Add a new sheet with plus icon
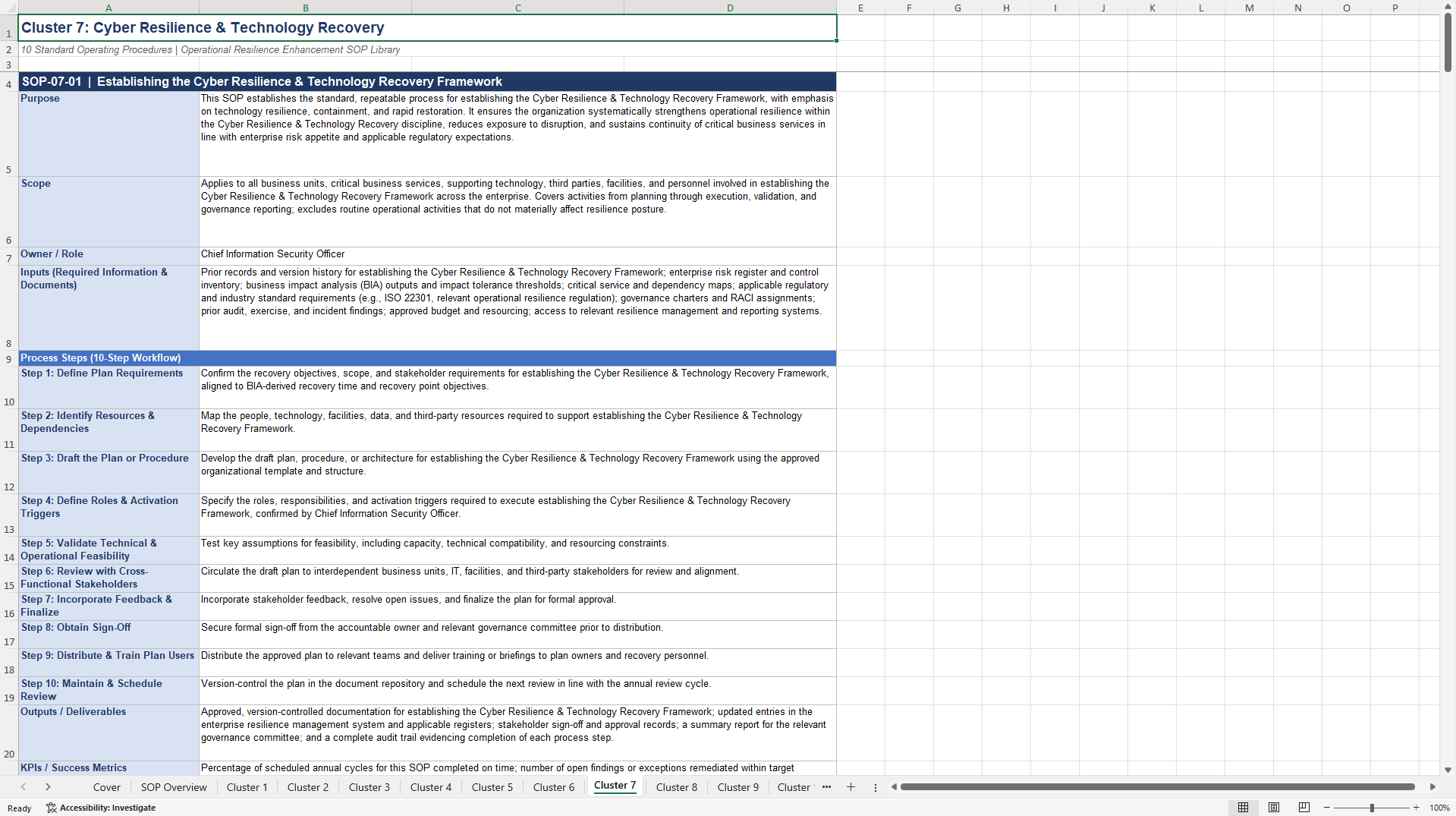1456x816 pixels. [851, 787]
